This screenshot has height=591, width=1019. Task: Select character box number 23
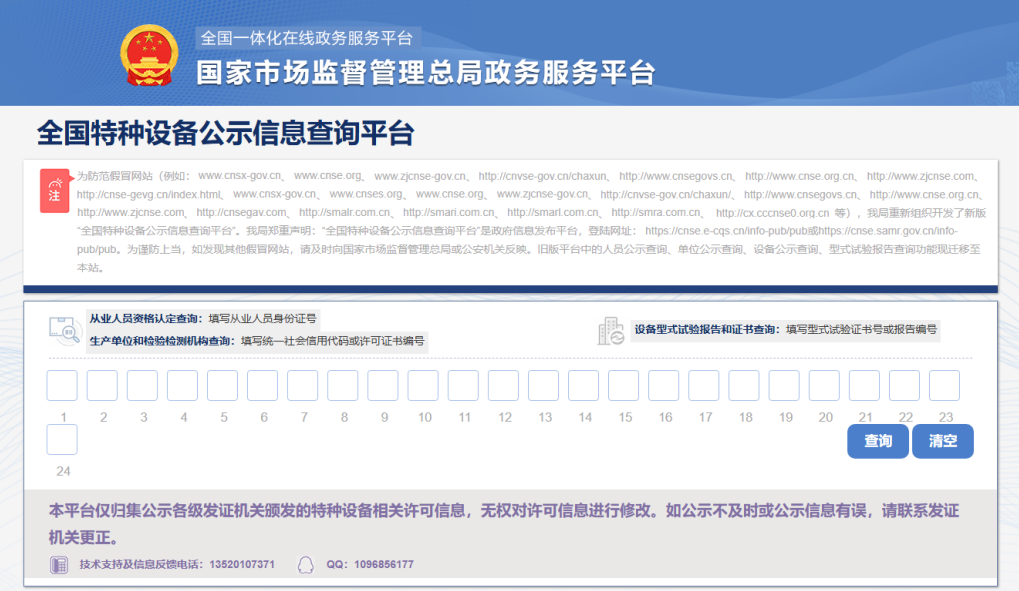pos(944,386)
